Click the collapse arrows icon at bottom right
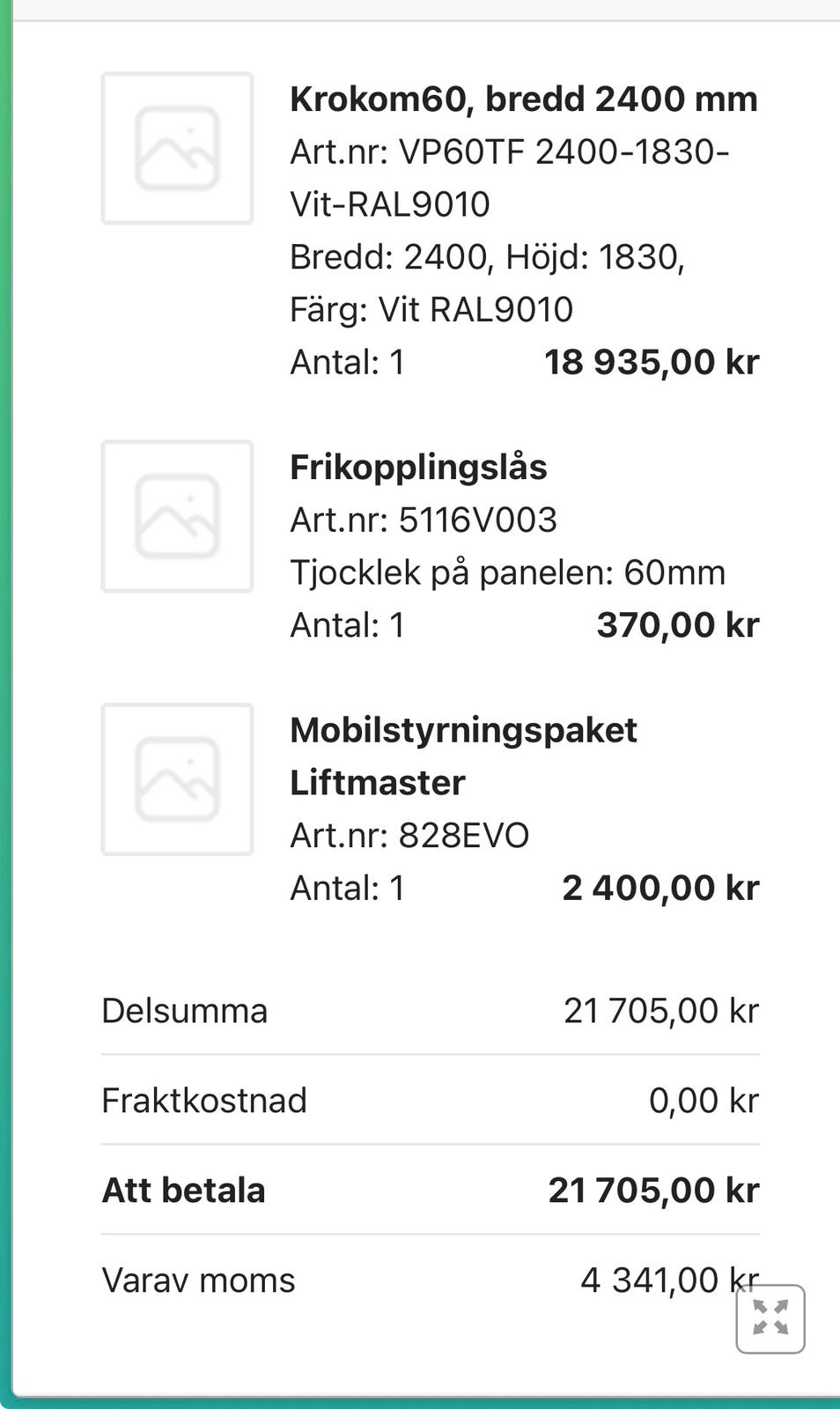 770,1318
